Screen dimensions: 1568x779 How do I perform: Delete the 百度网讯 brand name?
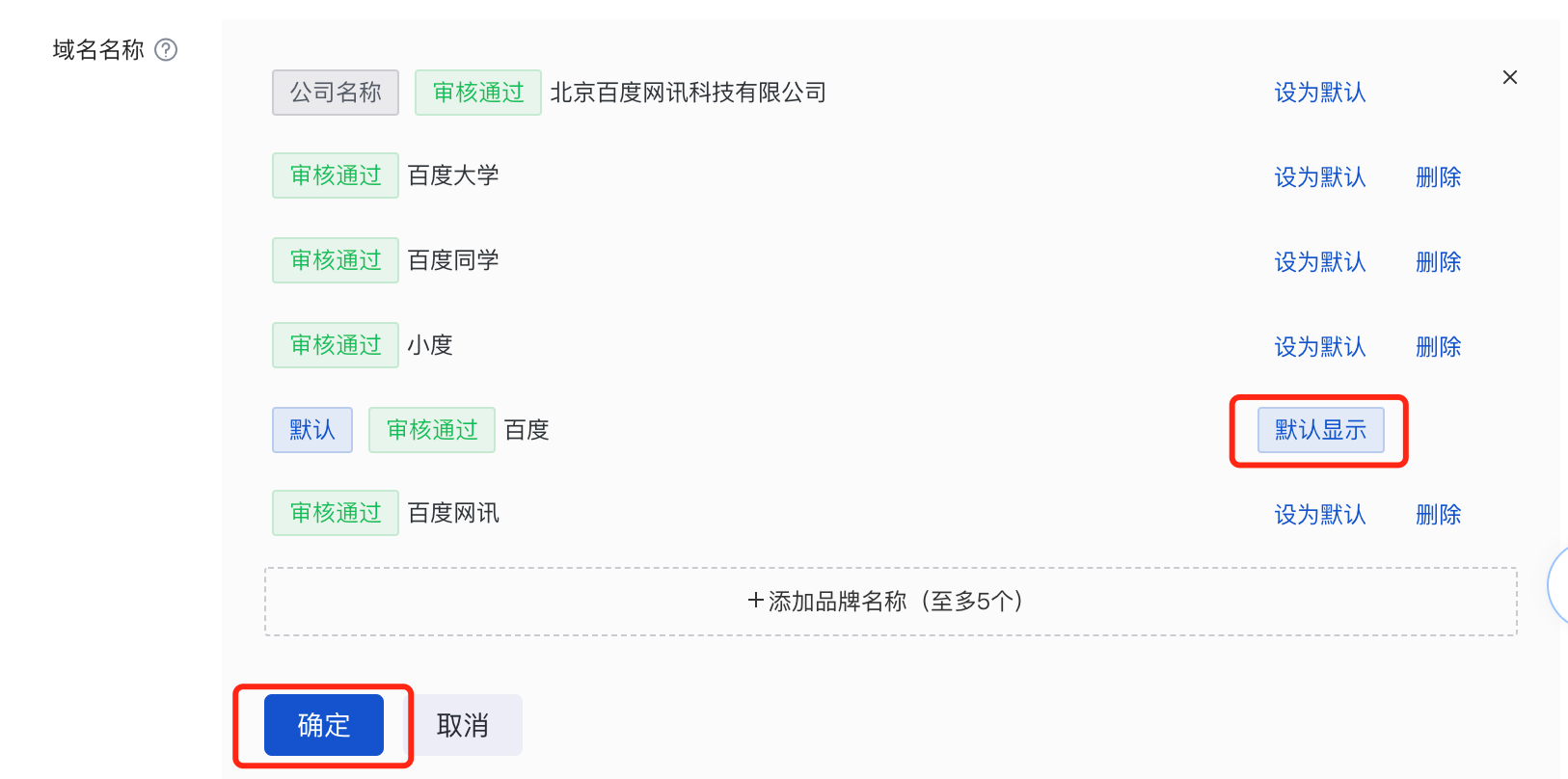coord(1438,515)
